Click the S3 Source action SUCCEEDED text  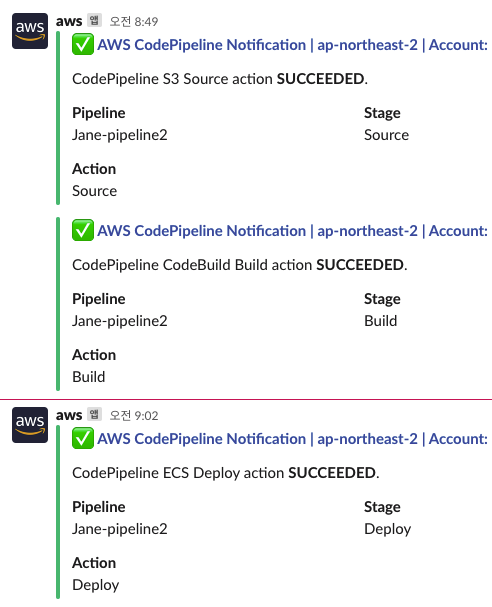220,79
